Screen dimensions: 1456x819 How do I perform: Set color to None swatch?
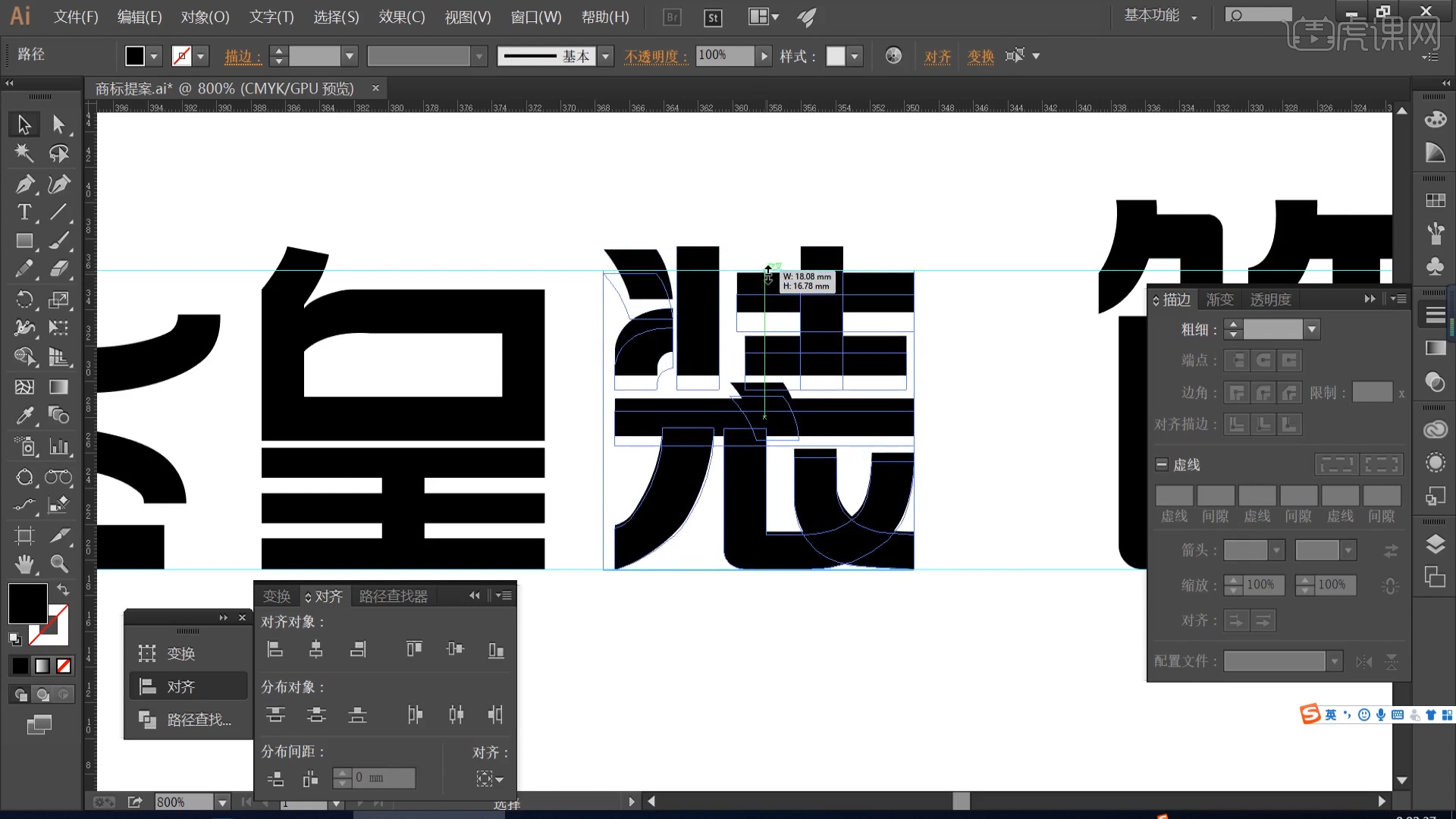tap(64, 666)
